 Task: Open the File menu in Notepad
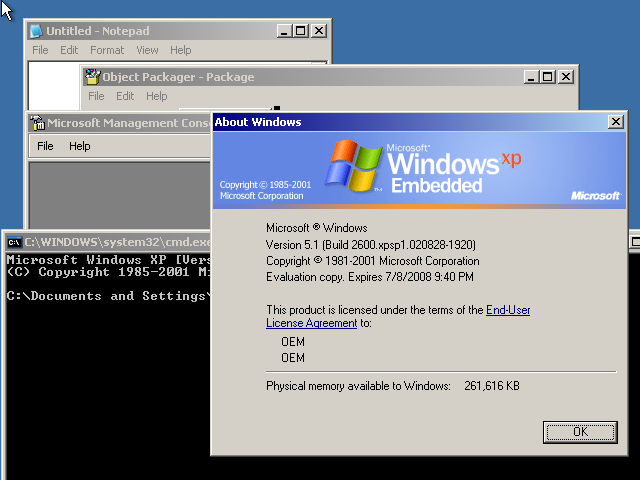point(40,50)
